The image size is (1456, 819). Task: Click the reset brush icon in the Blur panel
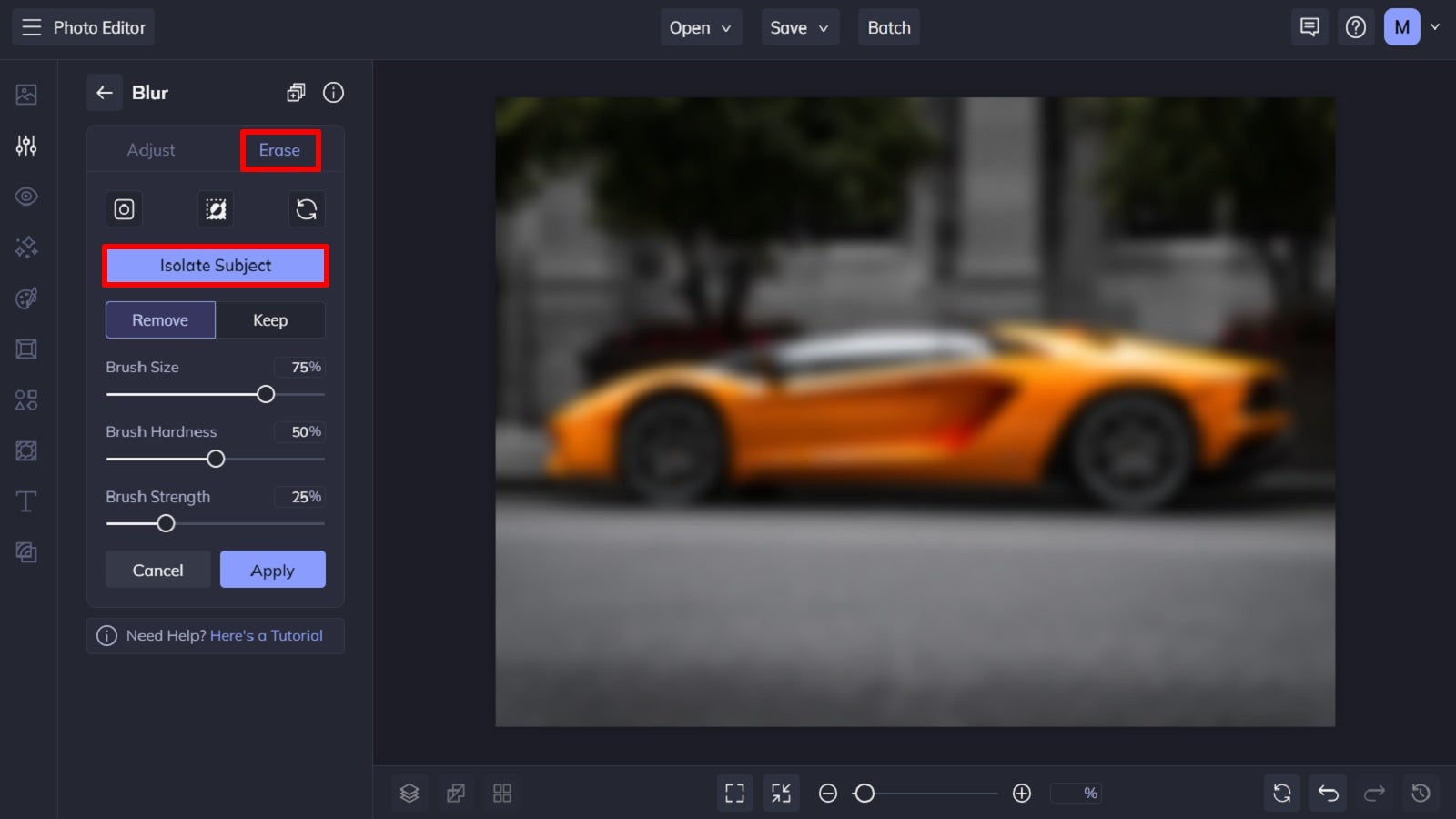click(307, 209)
